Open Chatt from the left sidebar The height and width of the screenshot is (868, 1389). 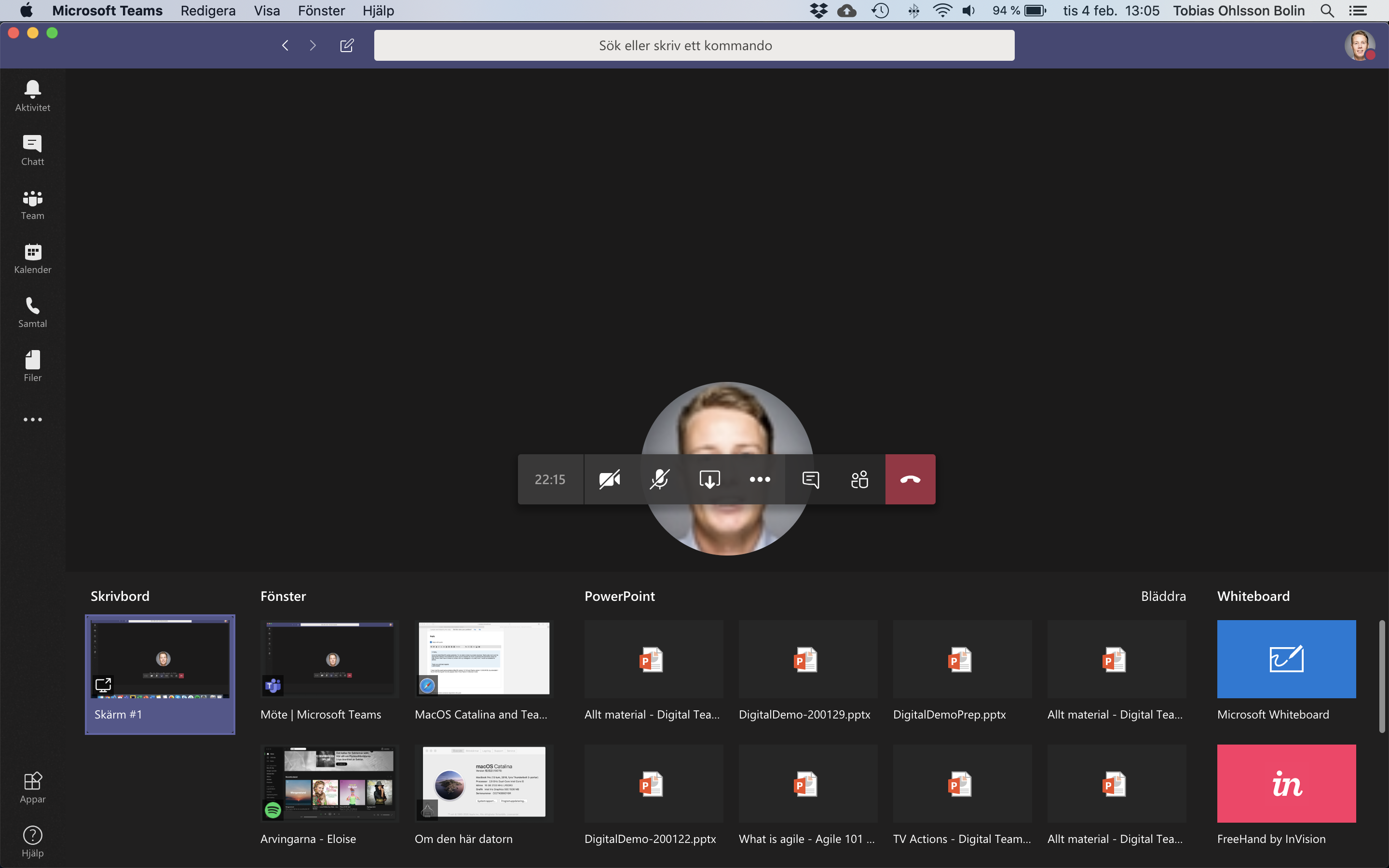[x=33, y=150]
